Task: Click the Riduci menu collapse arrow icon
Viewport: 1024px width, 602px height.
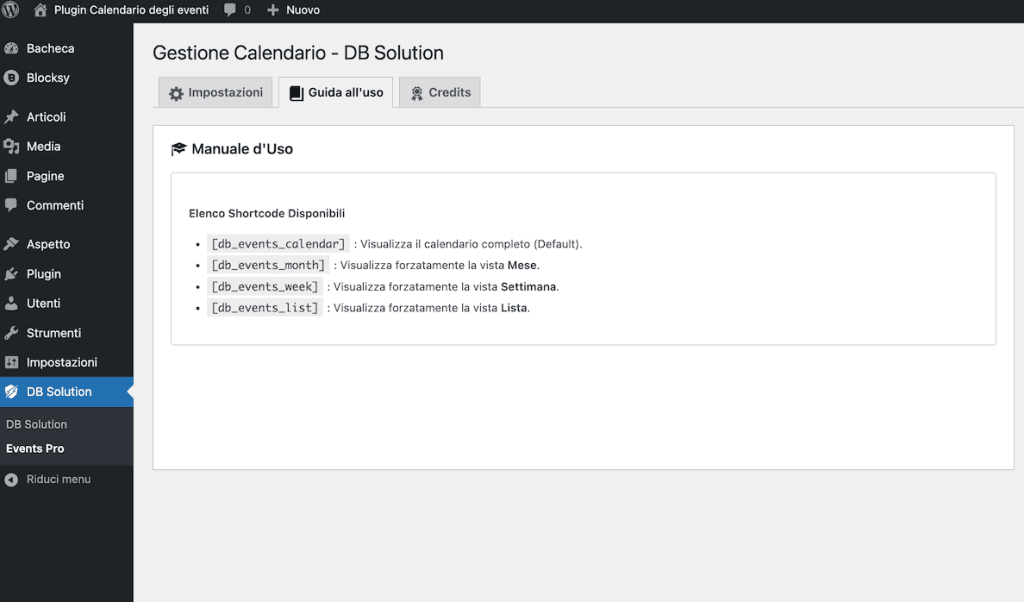Action: 11,479
